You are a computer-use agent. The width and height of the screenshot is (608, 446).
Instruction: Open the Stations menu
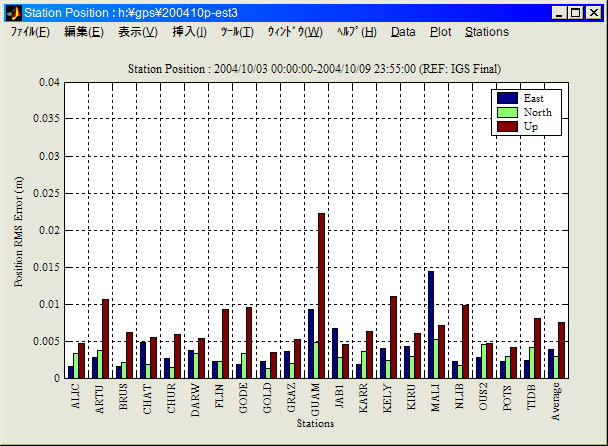click(487, 32)
